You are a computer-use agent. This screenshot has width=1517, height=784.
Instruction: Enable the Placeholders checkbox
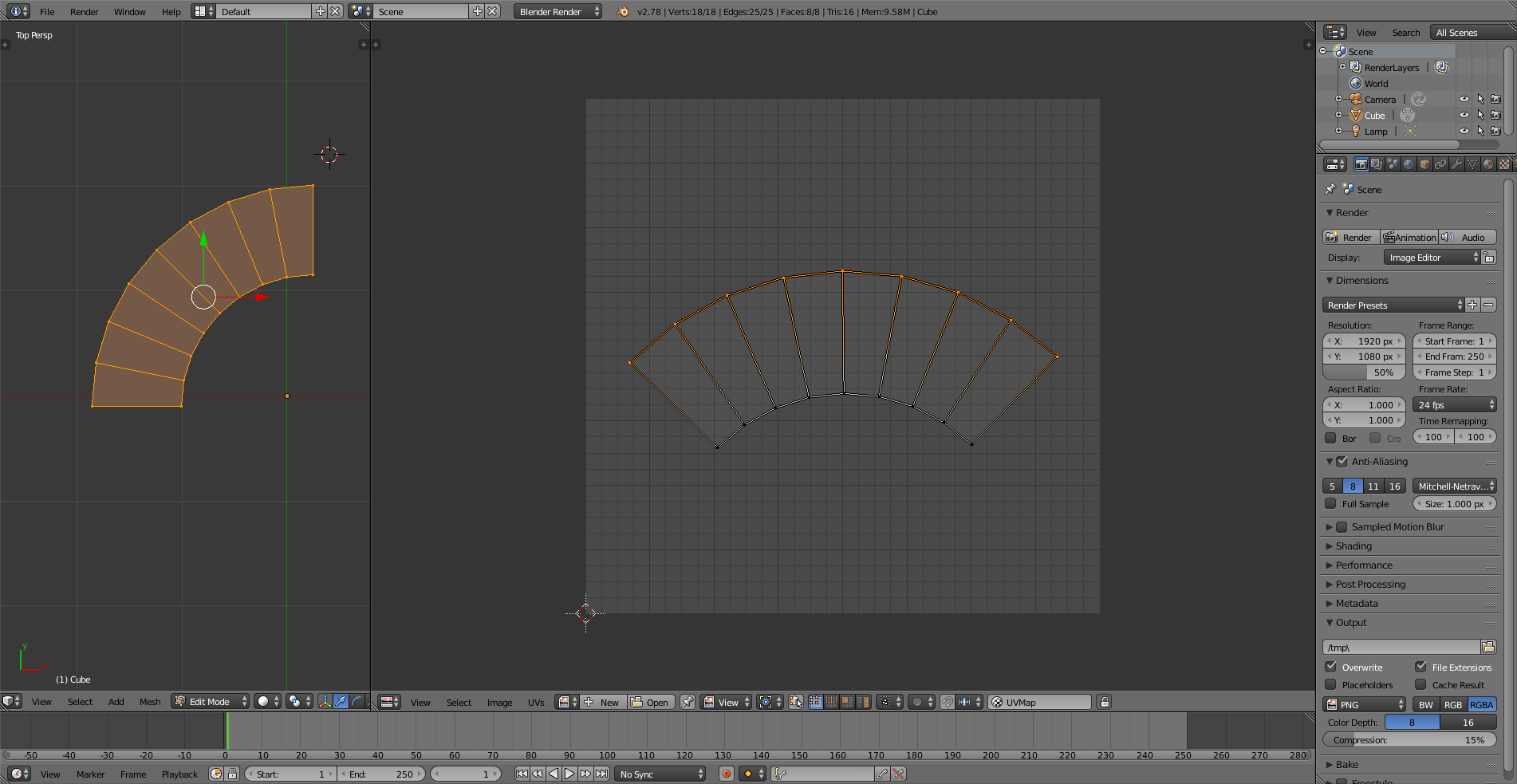1330,684
